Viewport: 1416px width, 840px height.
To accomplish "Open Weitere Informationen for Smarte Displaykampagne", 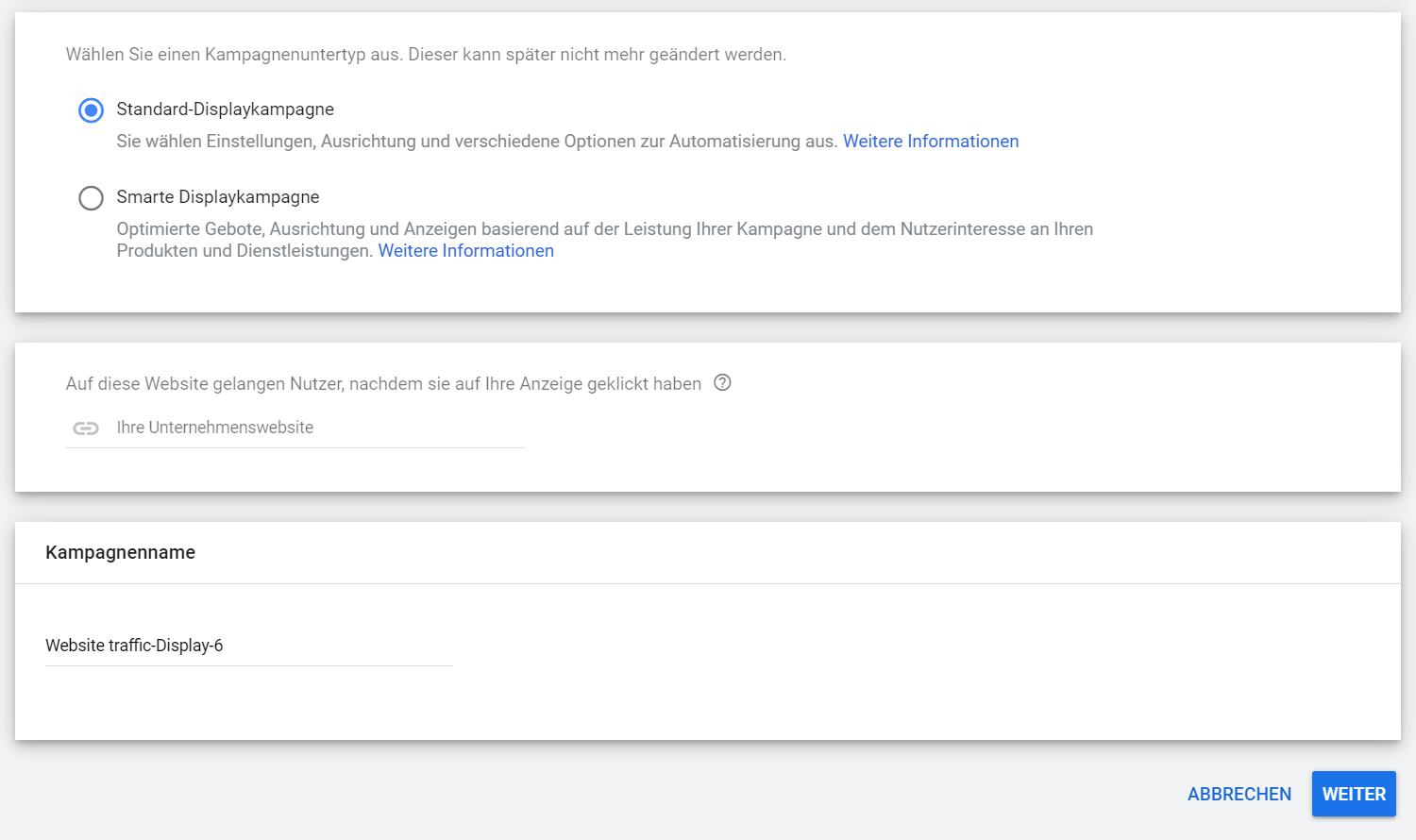I will click(465, 251).
